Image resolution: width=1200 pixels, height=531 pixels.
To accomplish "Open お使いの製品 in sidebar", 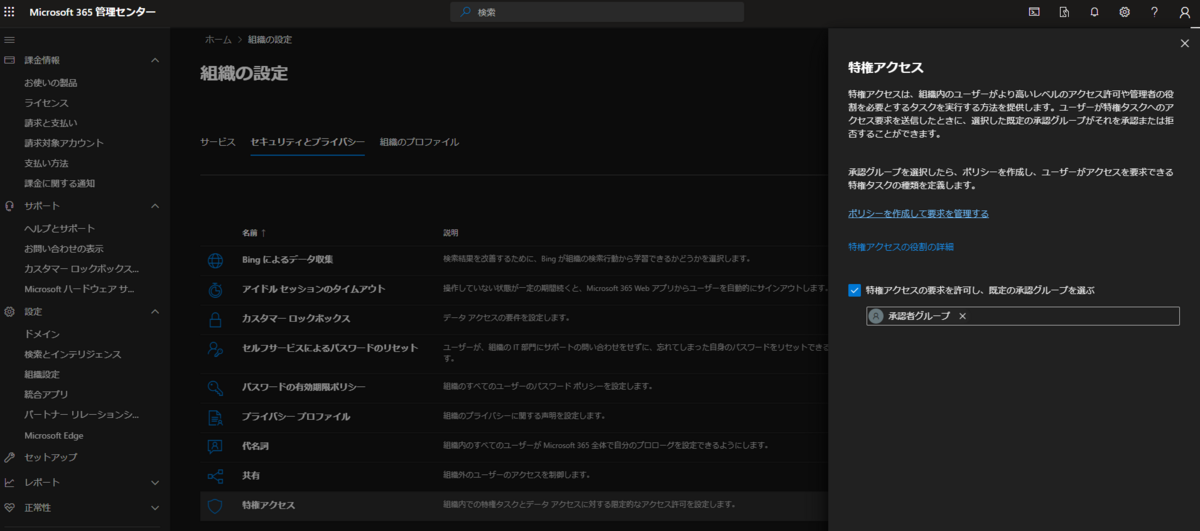I will pos(51,83).
